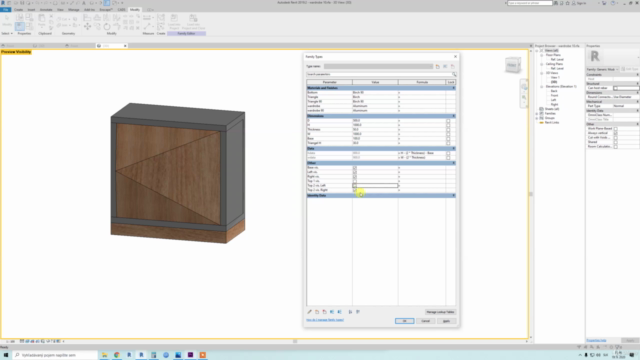Toggle lock checkbox for Thickness parameter
This screenshot has height=360, width=640.
[448, 129]
